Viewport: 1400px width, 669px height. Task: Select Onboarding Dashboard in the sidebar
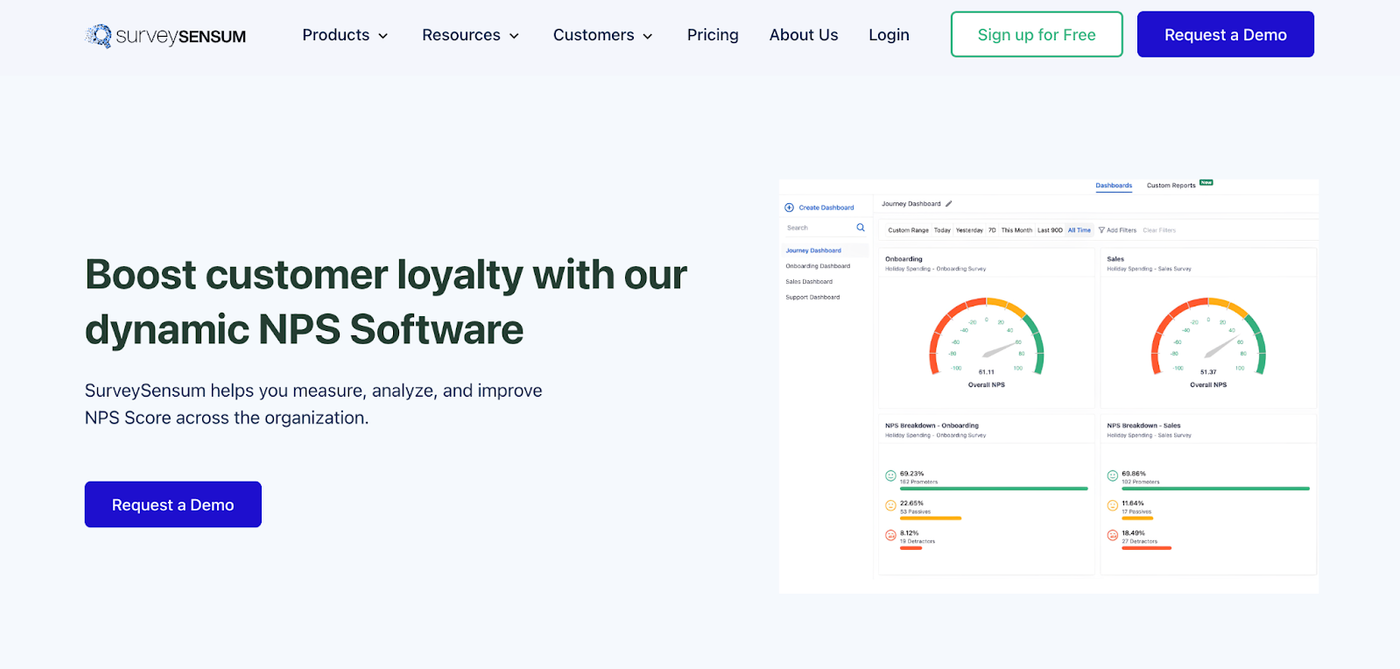pos(818,266)
